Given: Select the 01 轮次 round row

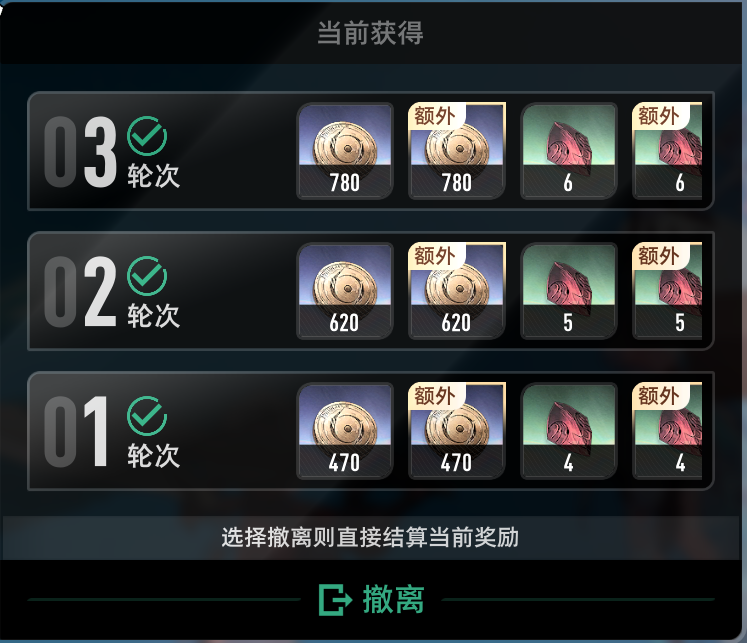Looking at the screenshot, I should point(371,431).
